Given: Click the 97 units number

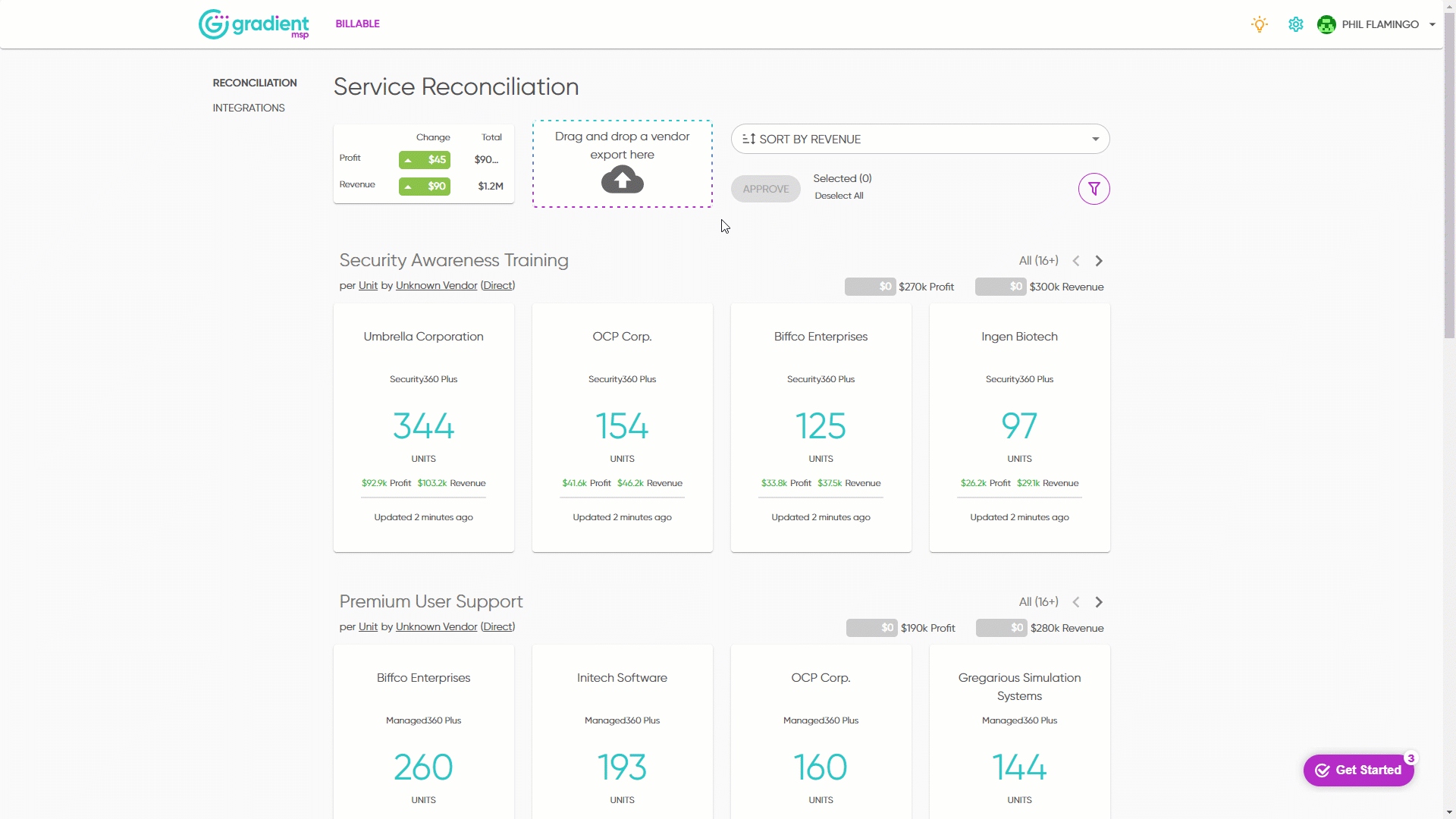Looking at the screenshot, I should pyautogui.click(x=1019, y=426).
